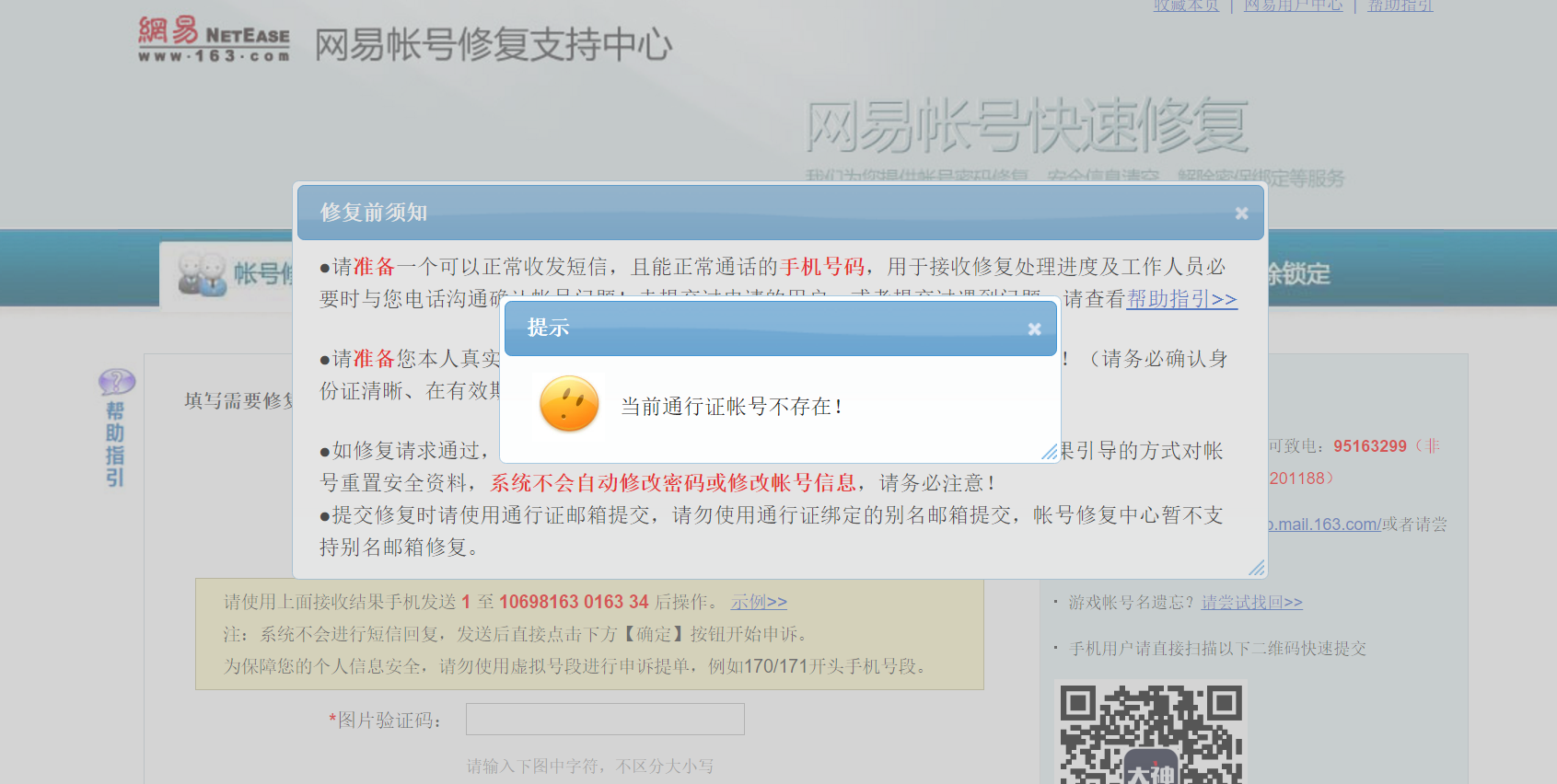Click the QR code image
Viewport: 1557px width, 784px height.
pos(1150,732)
